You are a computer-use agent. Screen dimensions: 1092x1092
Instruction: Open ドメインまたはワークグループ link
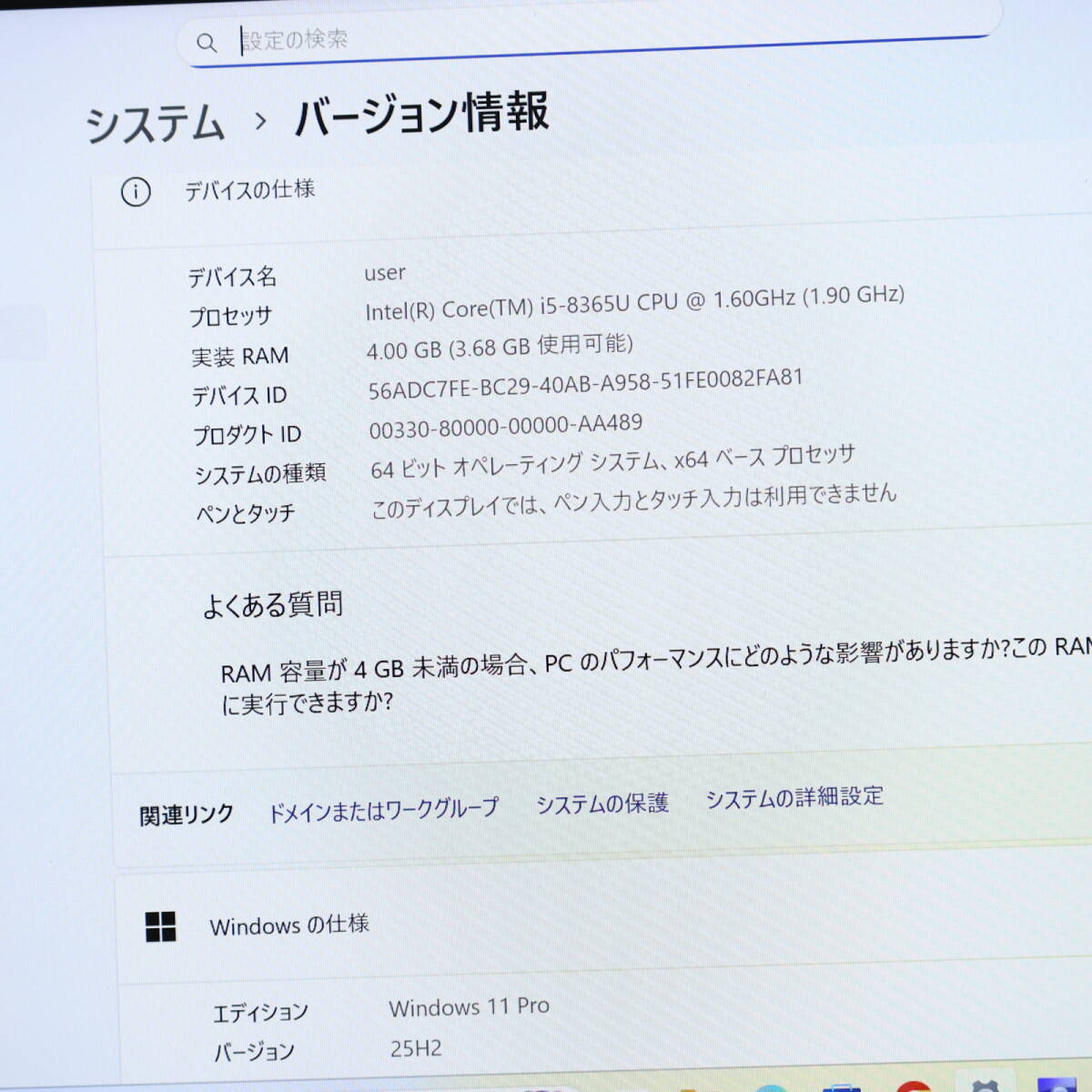[x=384, y=809]
